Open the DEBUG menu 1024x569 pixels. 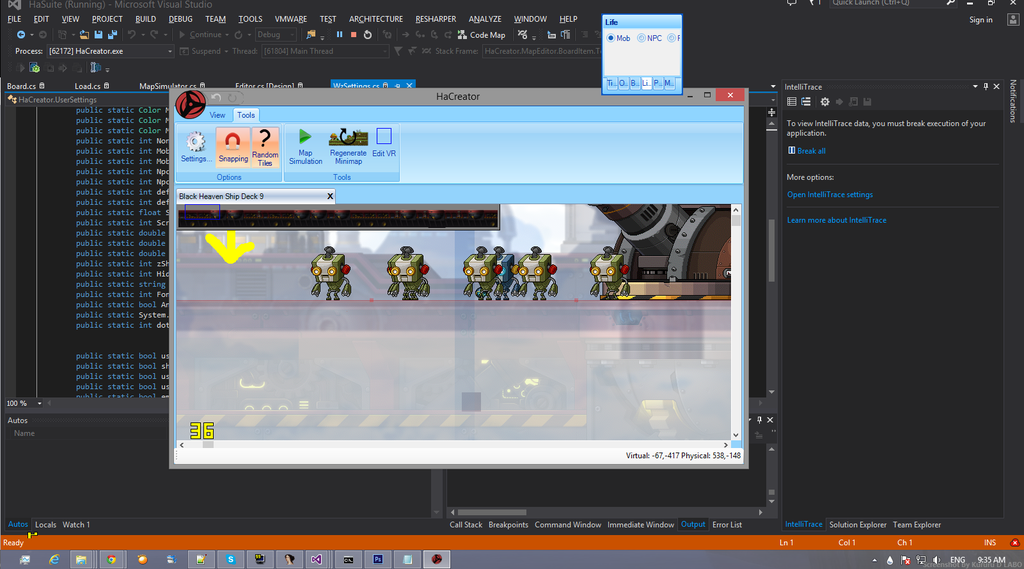coord(180,19)
